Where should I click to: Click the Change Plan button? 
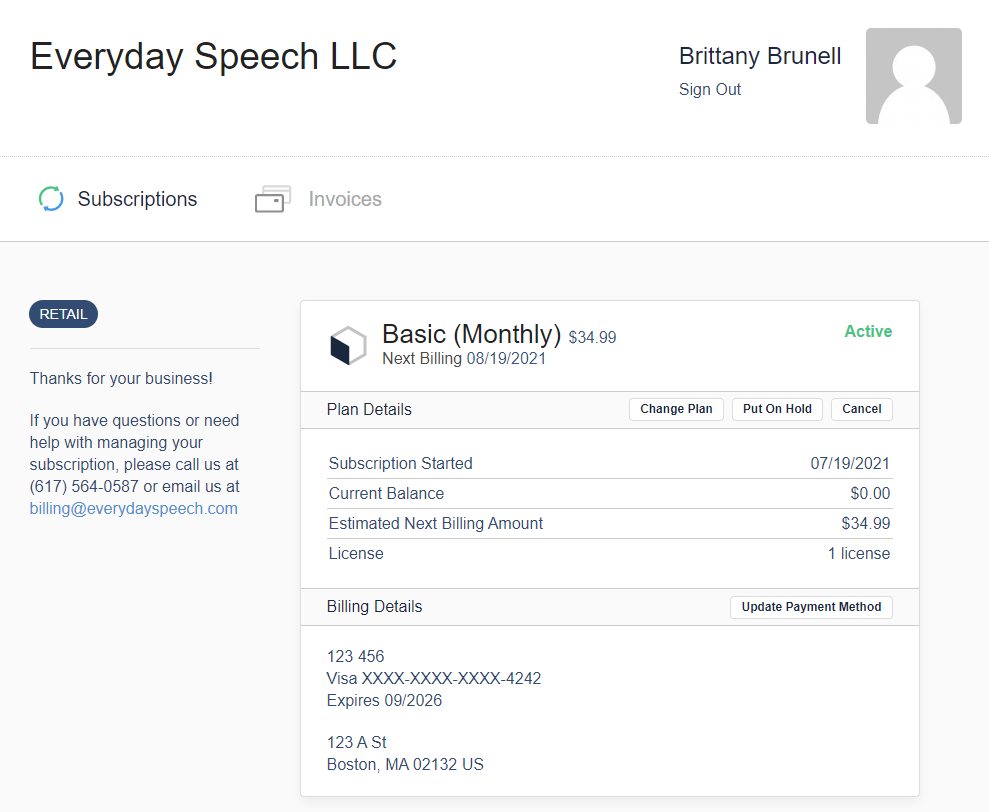[x=676, y=409]
